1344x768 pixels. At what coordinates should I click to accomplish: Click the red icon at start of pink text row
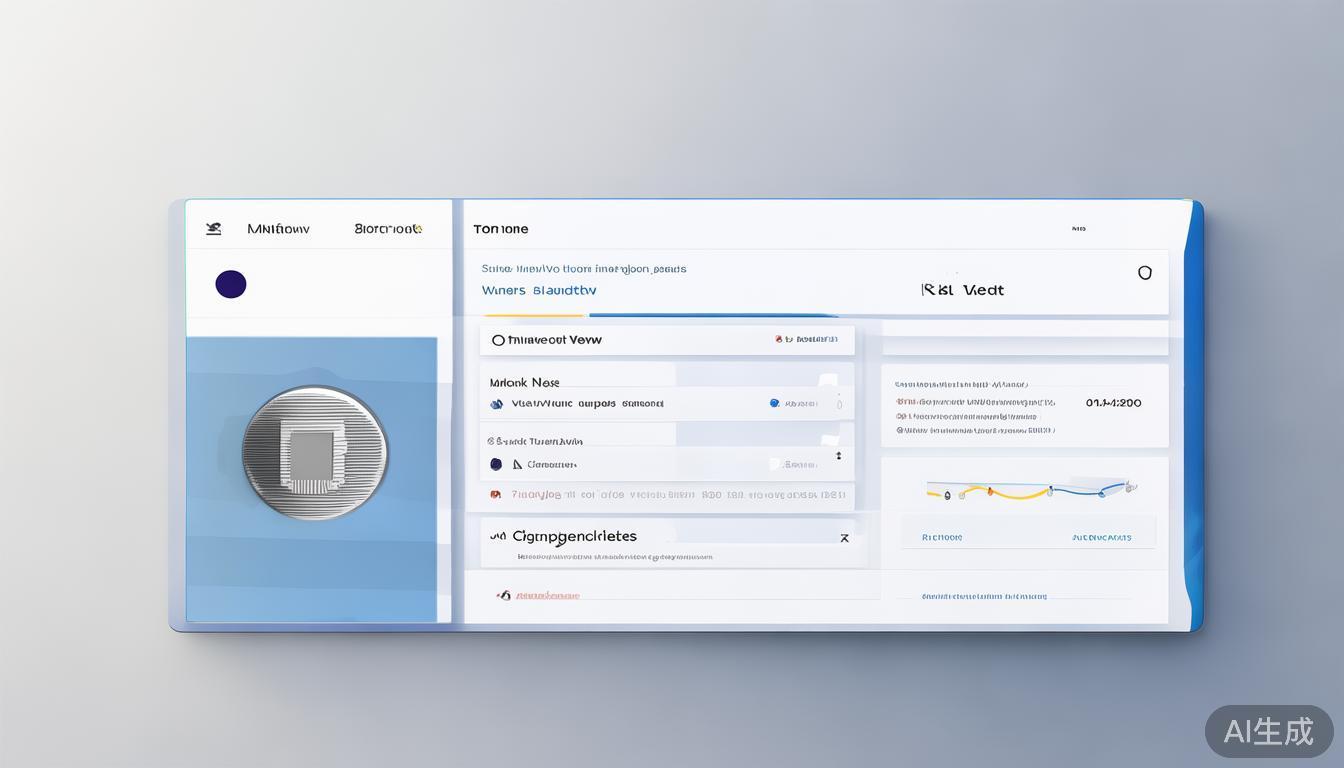(x=495, y=494)
